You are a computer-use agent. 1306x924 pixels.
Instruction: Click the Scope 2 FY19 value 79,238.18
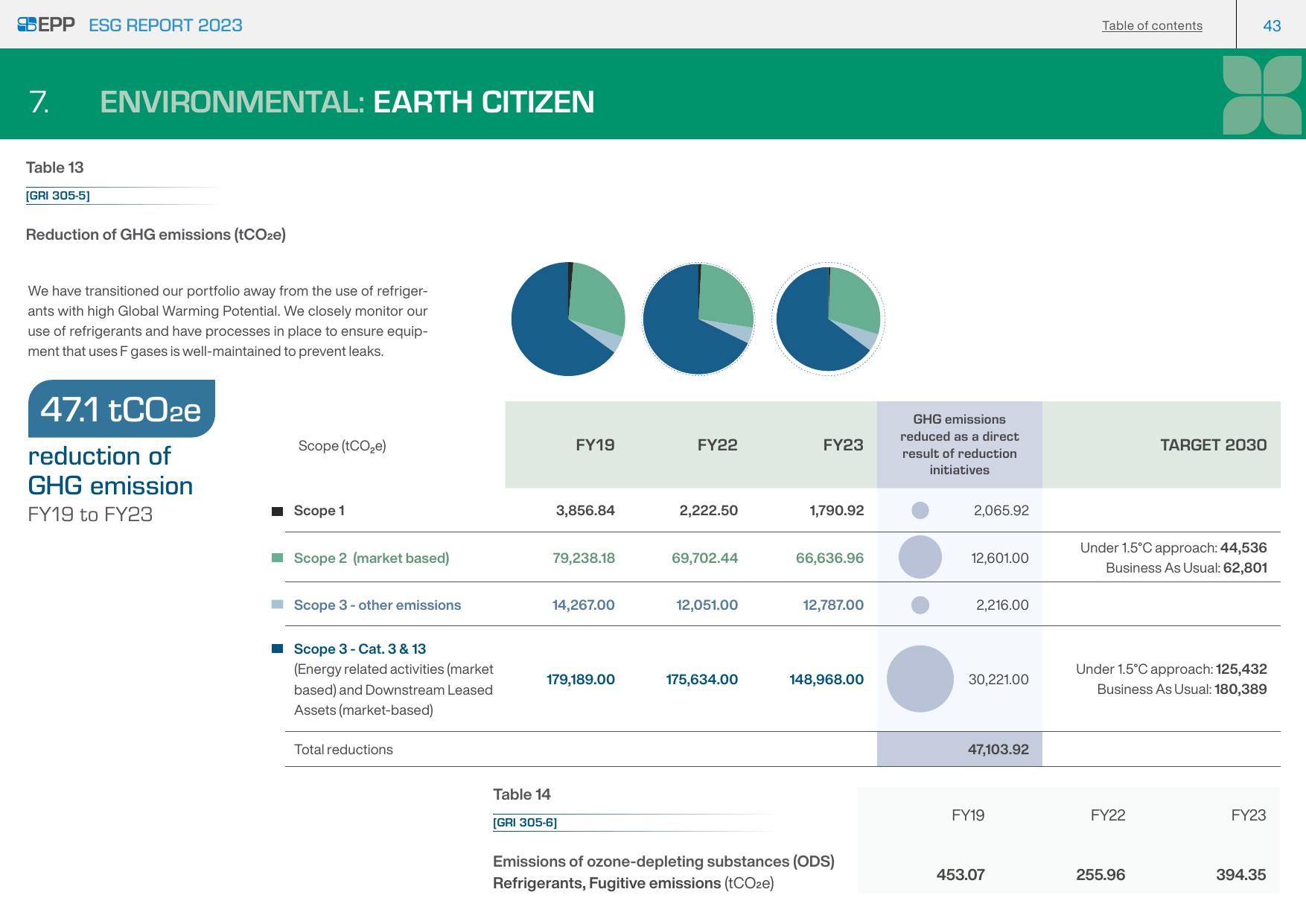click(584, 558)
